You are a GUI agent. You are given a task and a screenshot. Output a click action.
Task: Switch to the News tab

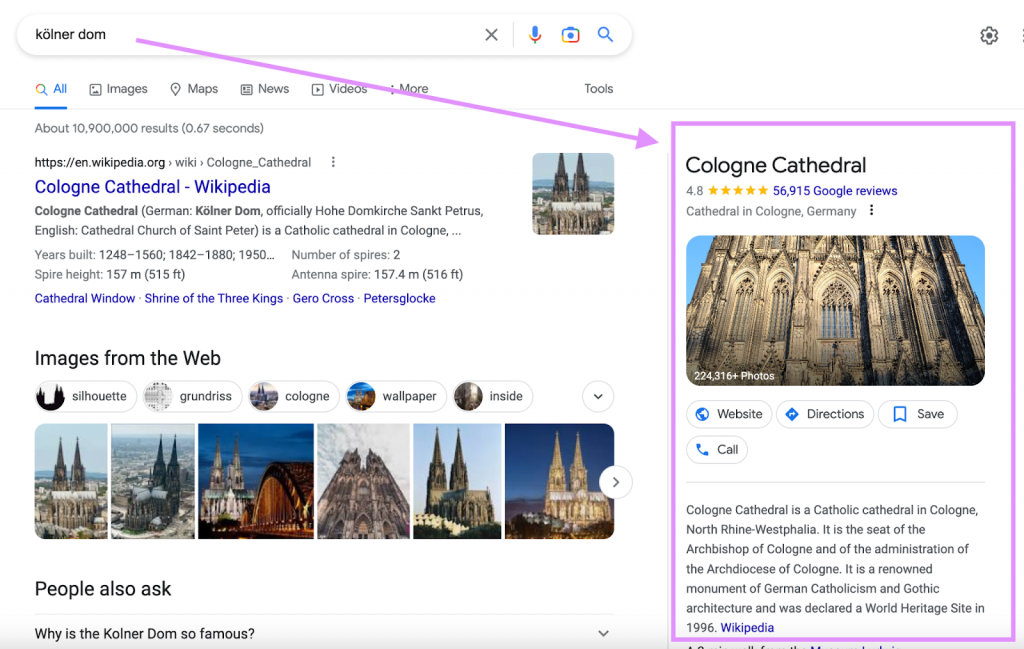click(x=264, y=89)
